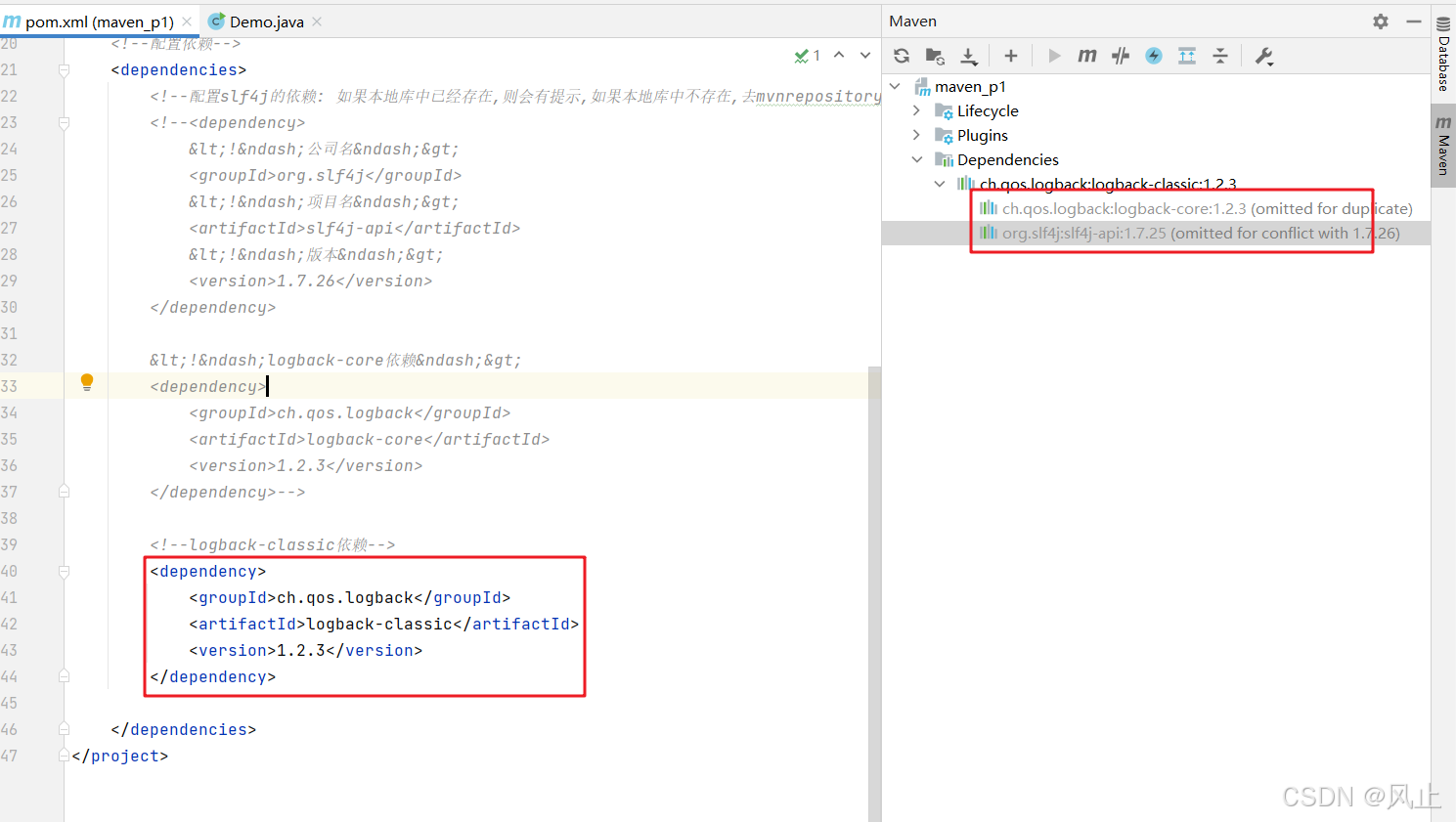1456x822 pixels.
Task: Switch to the Demo.java tab
Action: 266,22
